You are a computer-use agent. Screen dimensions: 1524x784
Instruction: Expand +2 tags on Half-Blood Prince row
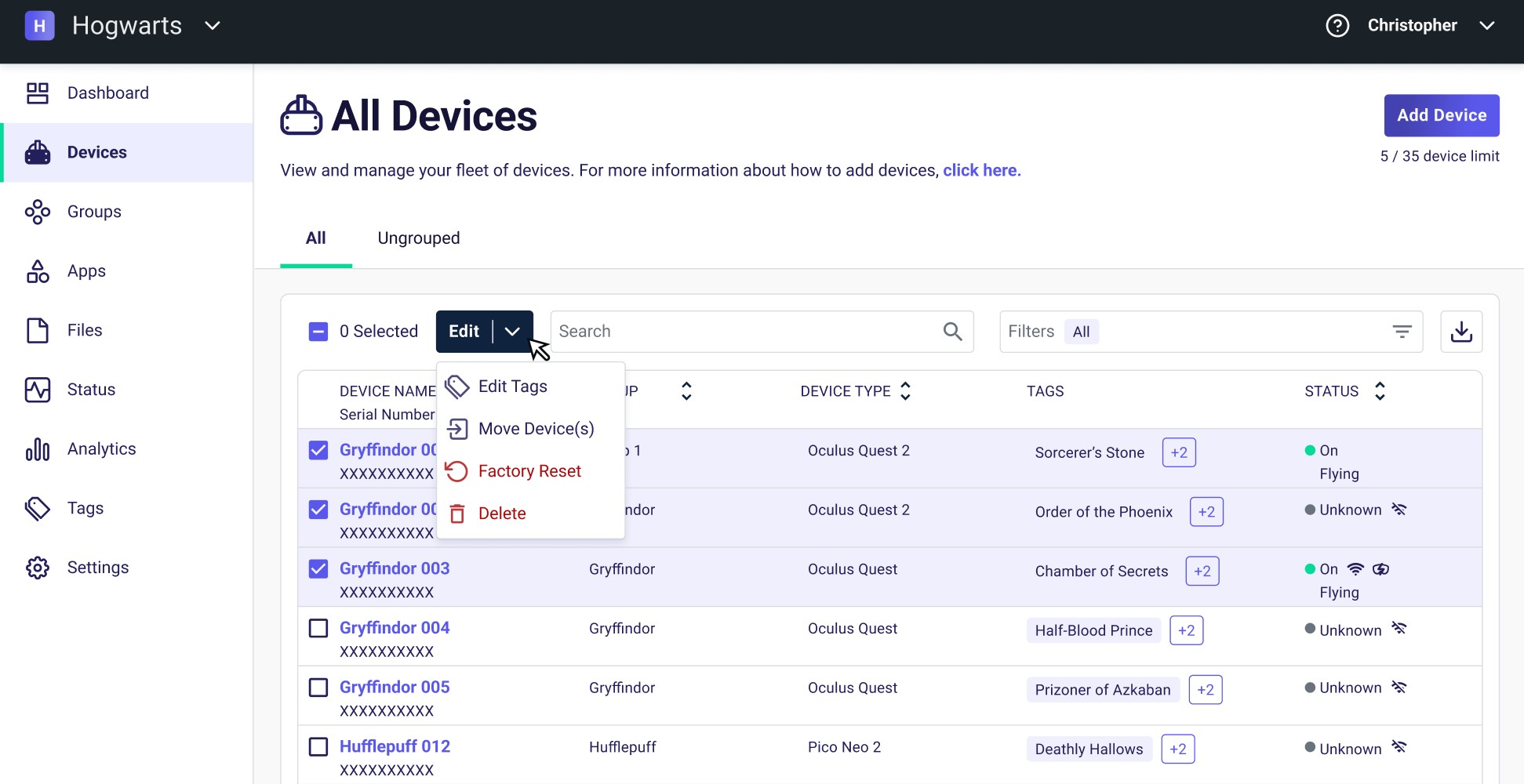[x=1186, y=630]
